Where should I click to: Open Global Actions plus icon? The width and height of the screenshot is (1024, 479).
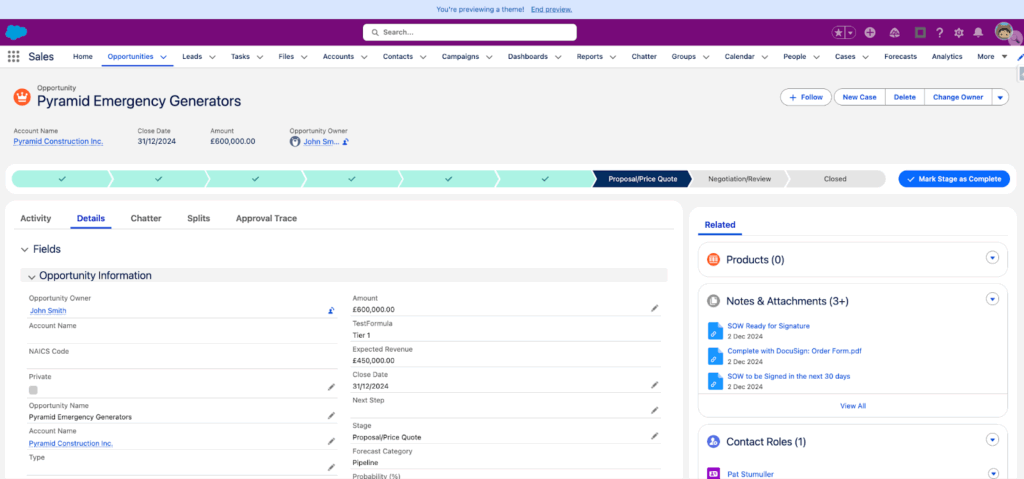(x=870, y=32)
